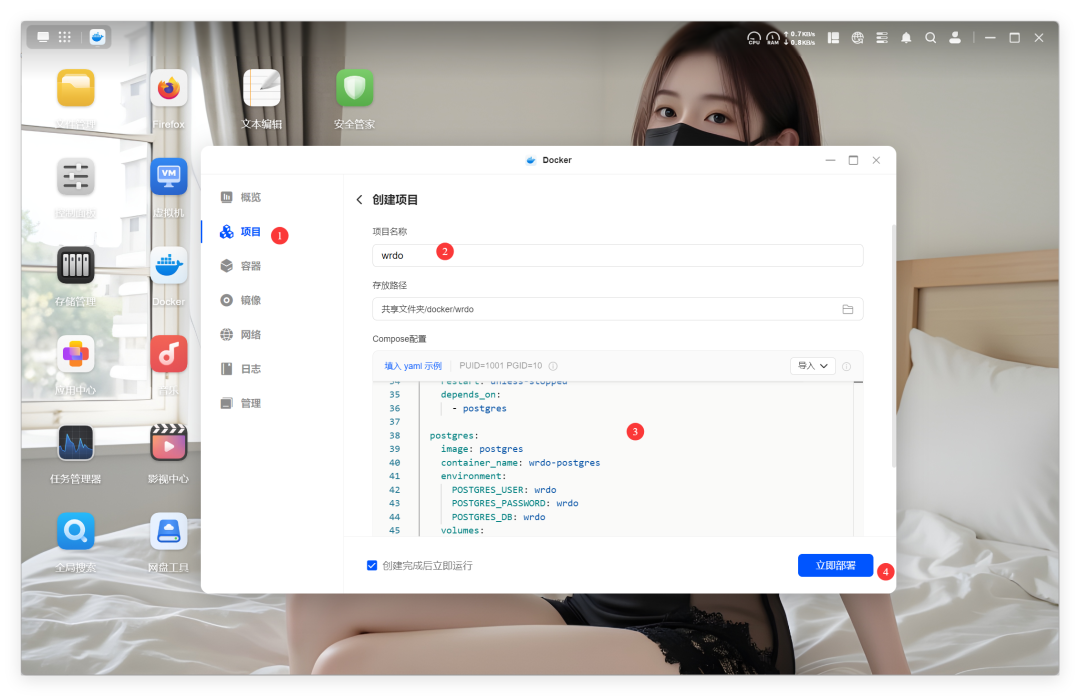
Task: Click the RAM usage gauge indicator
Action: [x=773, y=38]
